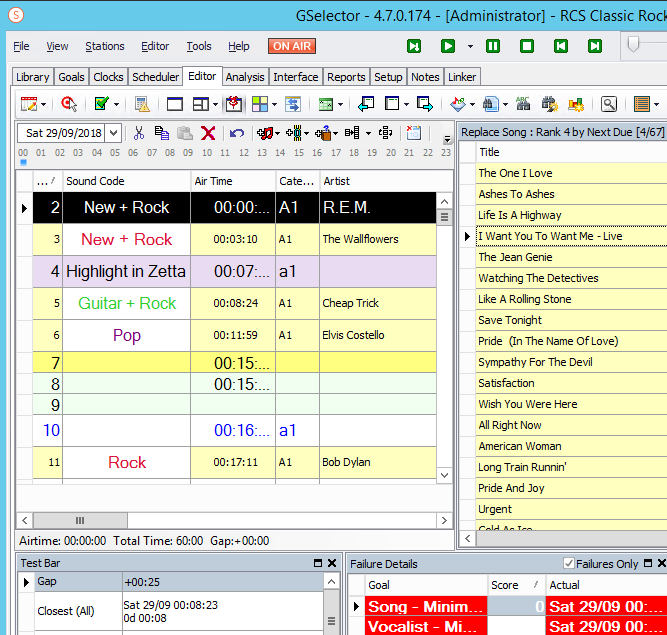The height and width of the screenshot is (635, 667).
Task: Open dropdown beside insert song icon
Action: pos(277,134)
